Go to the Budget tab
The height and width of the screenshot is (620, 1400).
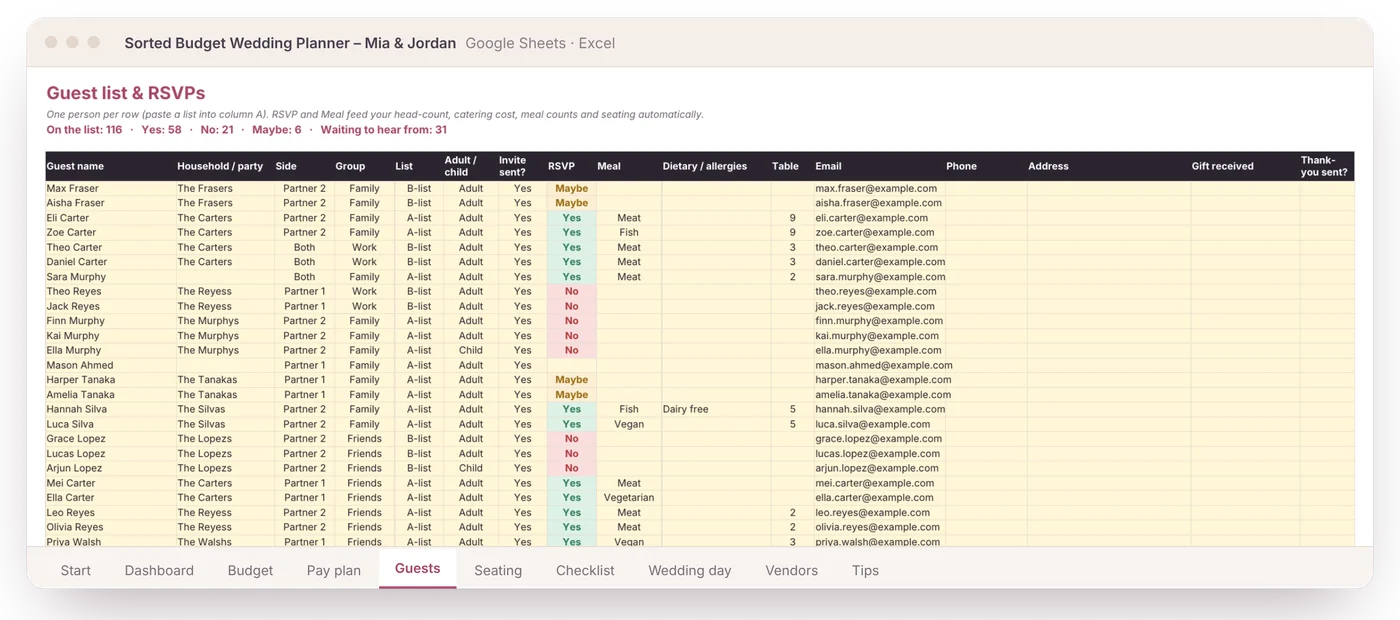coord(250,570)
